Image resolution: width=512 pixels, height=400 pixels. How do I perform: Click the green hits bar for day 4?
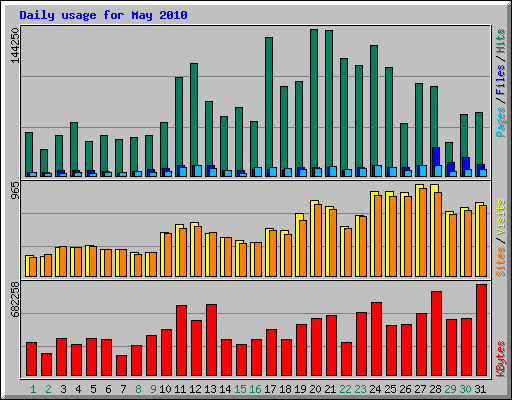click(74, 147)
